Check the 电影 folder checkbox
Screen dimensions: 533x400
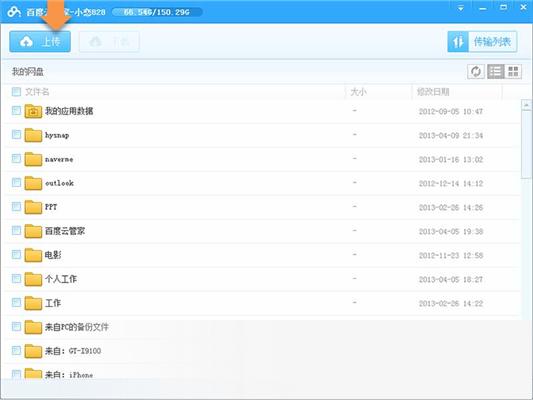pyautogui.click(x=16, y=254)
